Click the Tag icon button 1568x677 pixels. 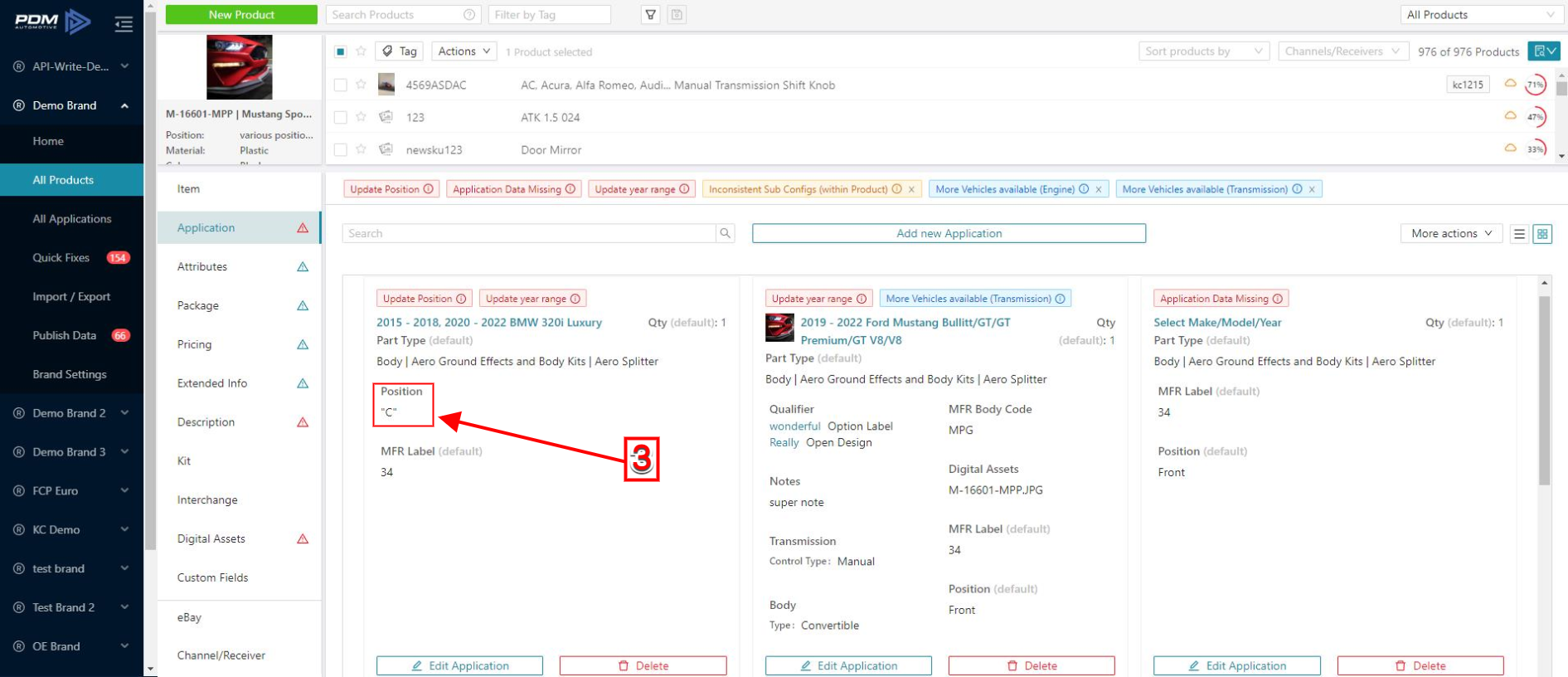(400, 51)
